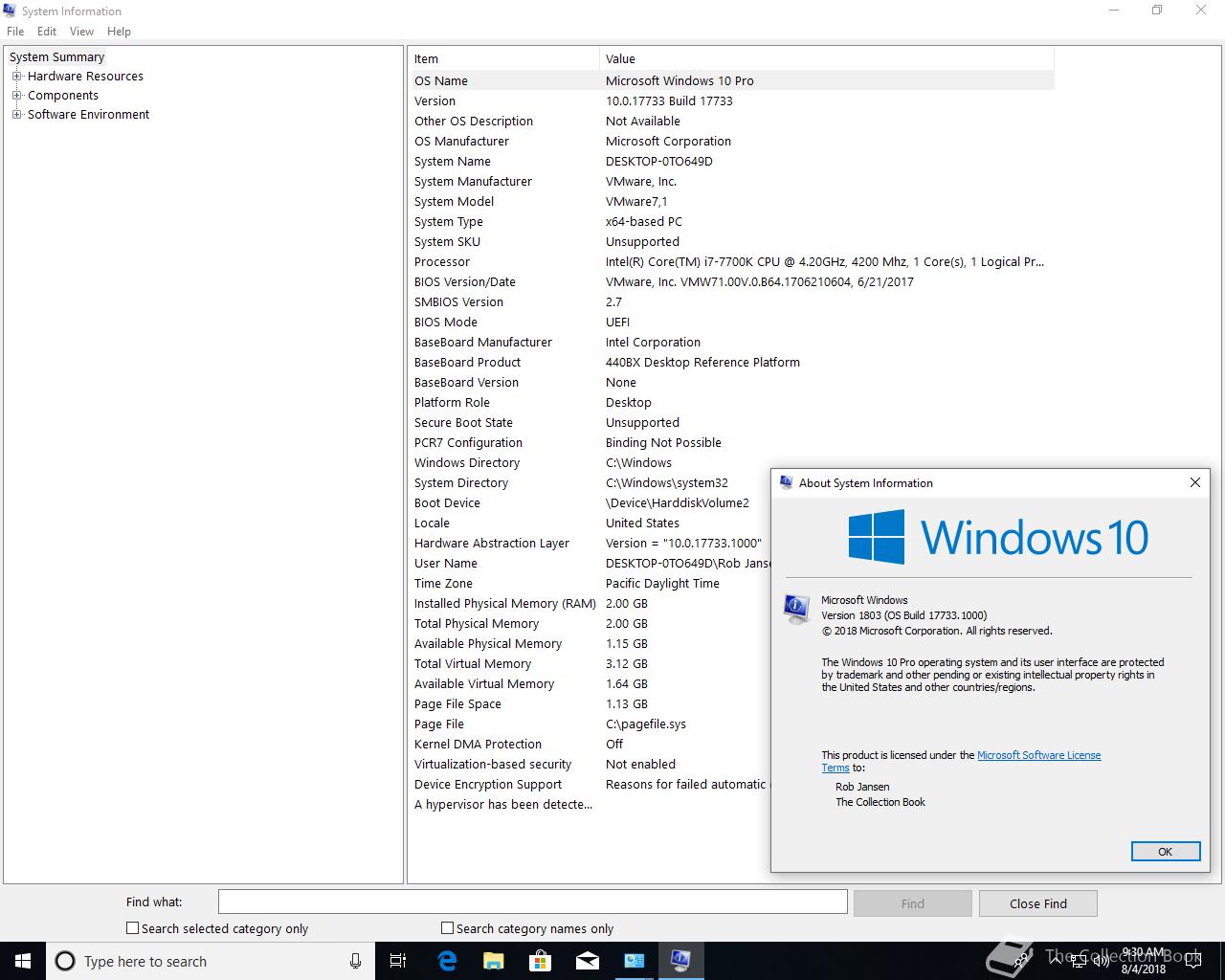This screenshot has width=1225, height=980.
Task: Select the Boot Device row
Action: tap(591, 502)
